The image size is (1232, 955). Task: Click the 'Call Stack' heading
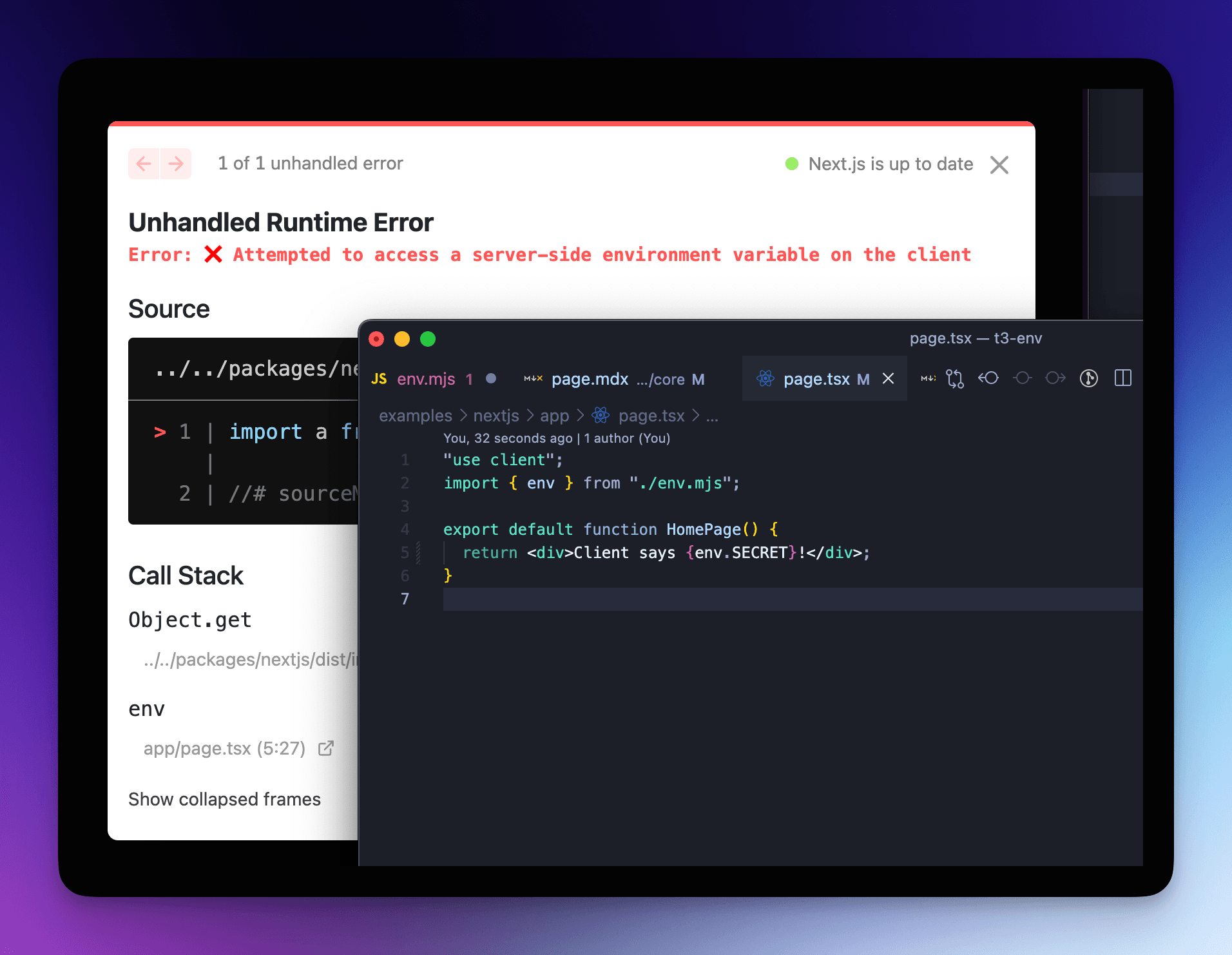click(x=186, y=575)
